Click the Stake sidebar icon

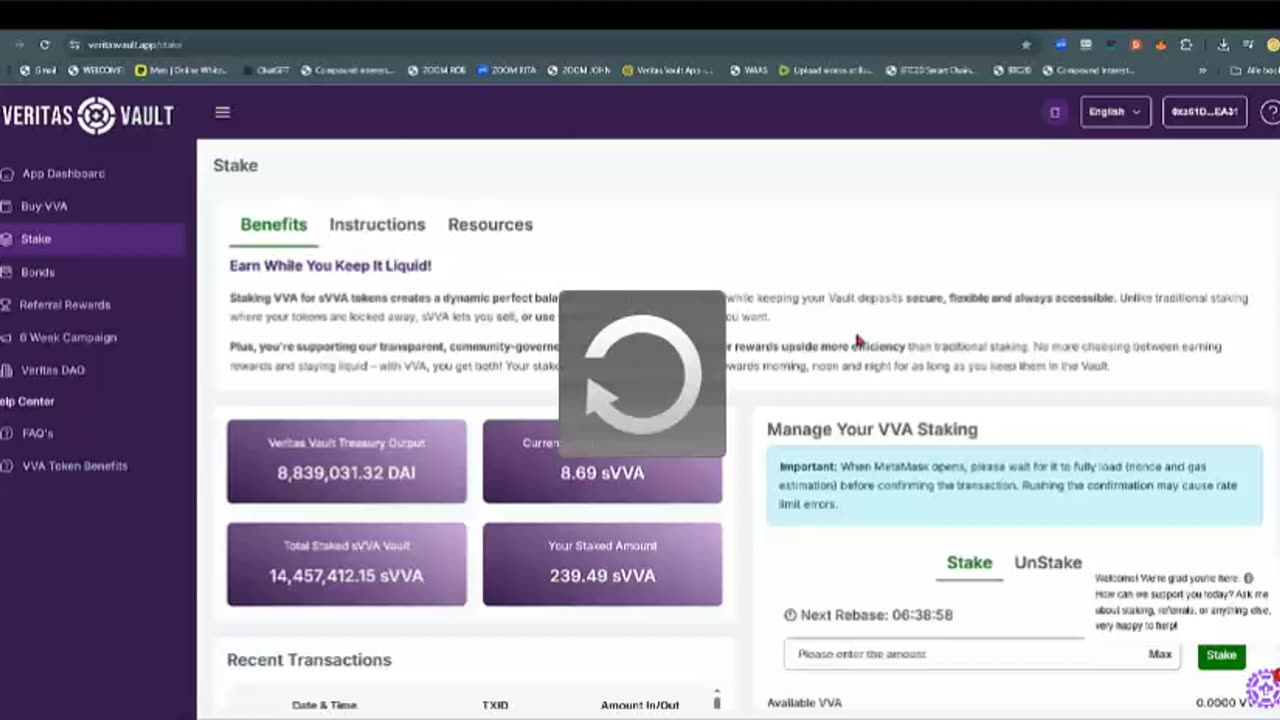coord(8,239)
